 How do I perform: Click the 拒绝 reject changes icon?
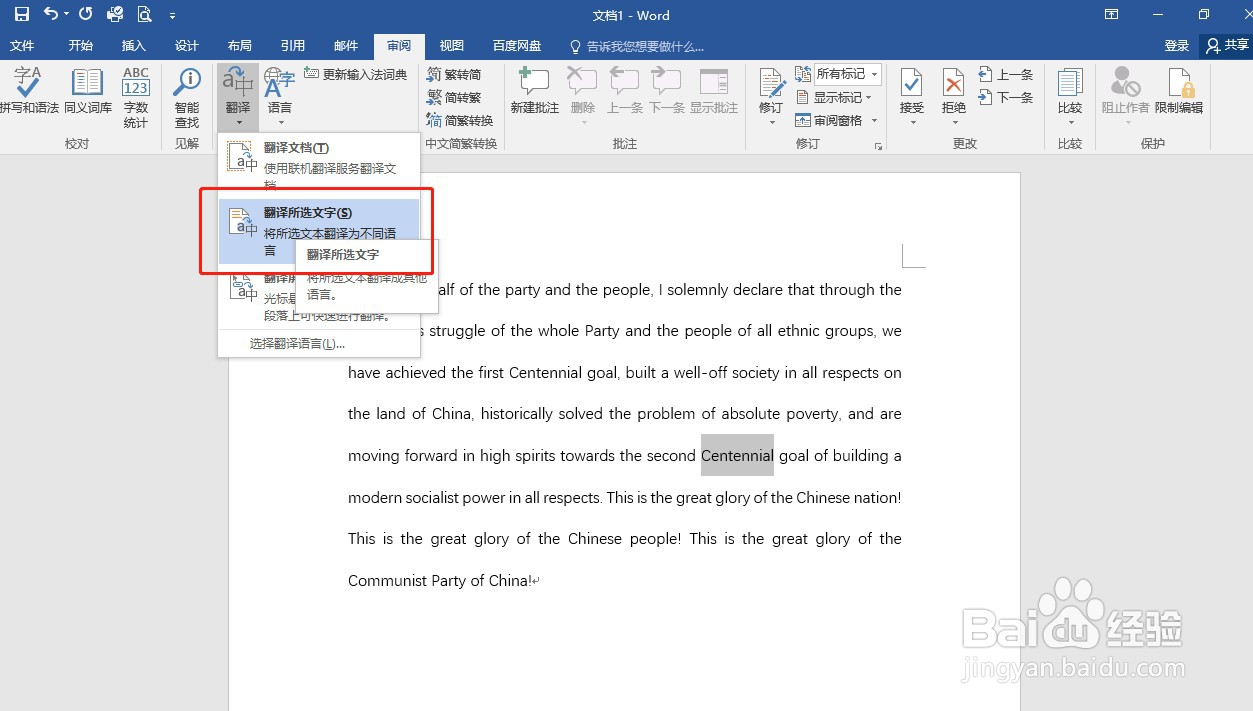click(952, 95)
